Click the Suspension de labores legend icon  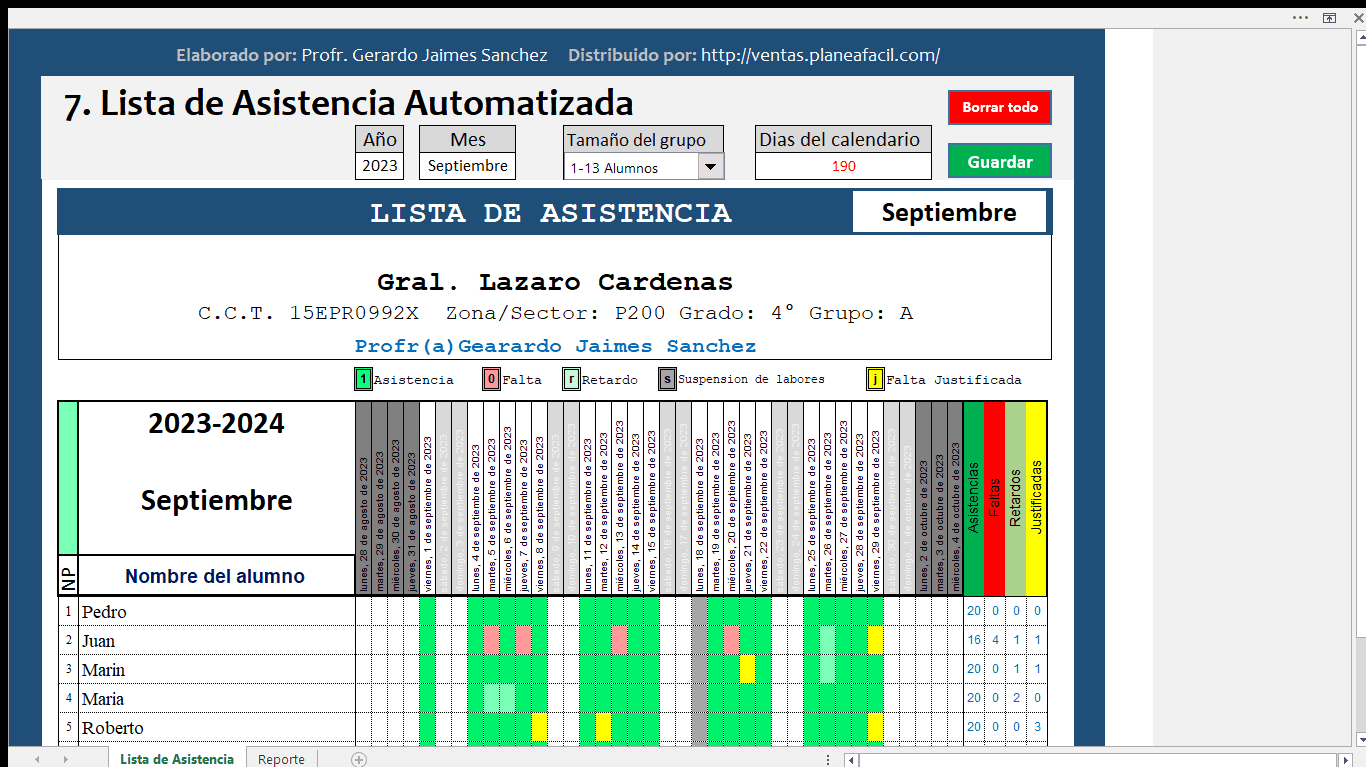[x=666, y=379]
